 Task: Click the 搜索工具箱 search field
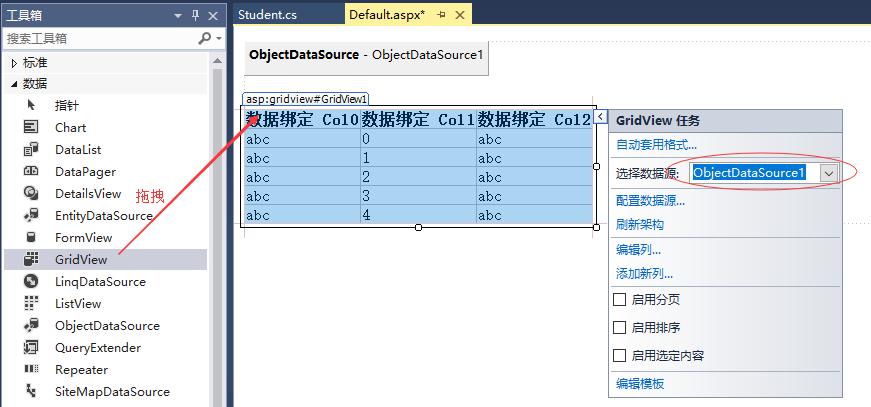click(x=100, y=38)
